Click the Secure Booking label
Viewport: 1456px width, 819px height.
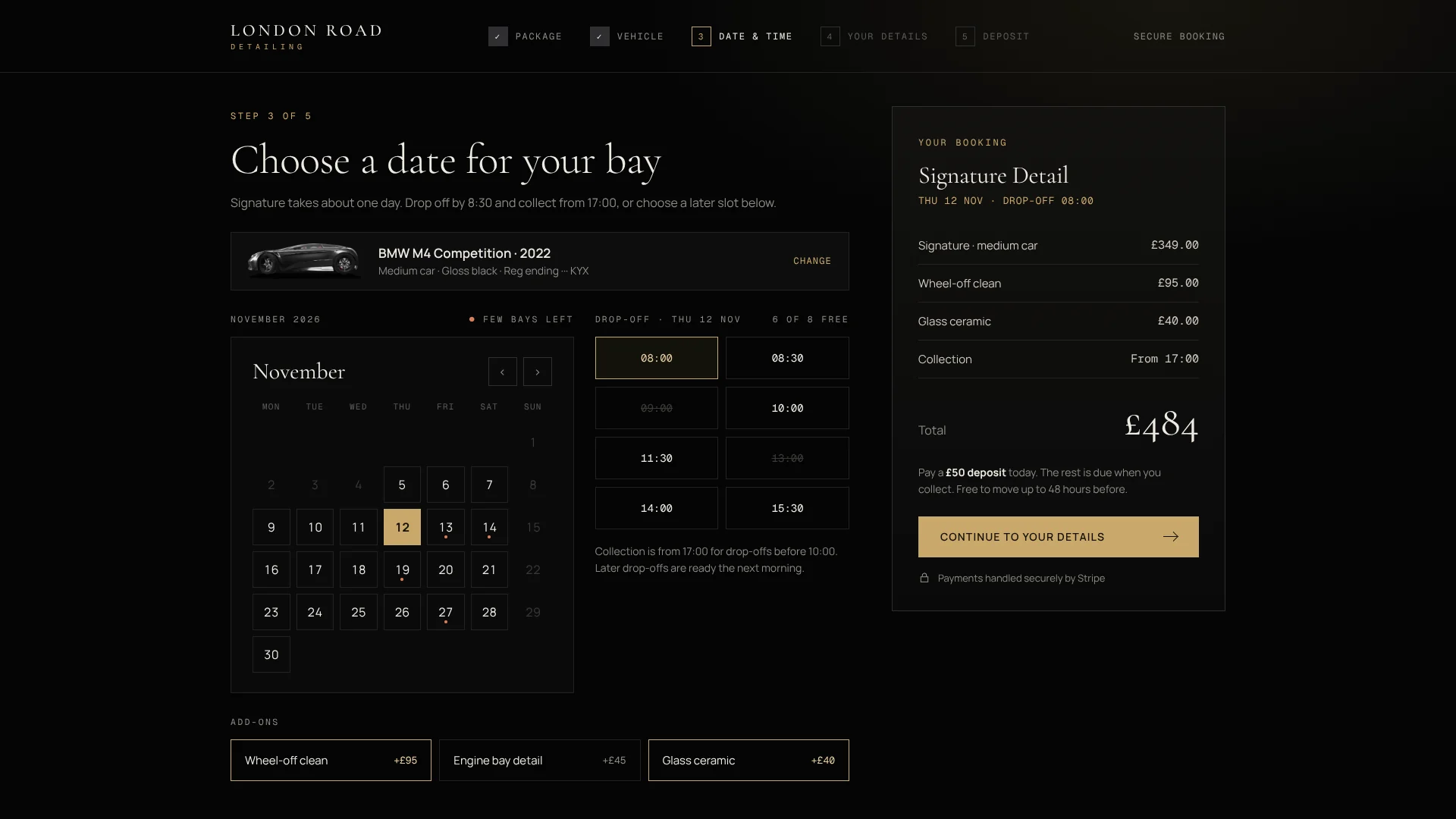1179,36
